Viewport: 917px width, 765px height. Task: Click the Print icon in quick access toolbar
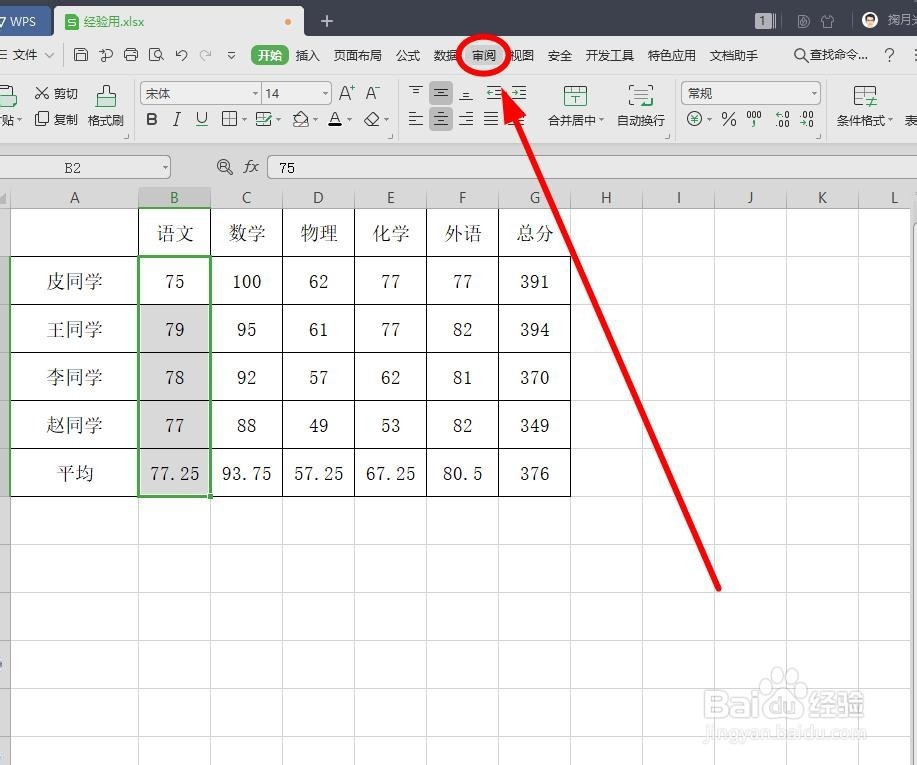click(x=131, y=55)
